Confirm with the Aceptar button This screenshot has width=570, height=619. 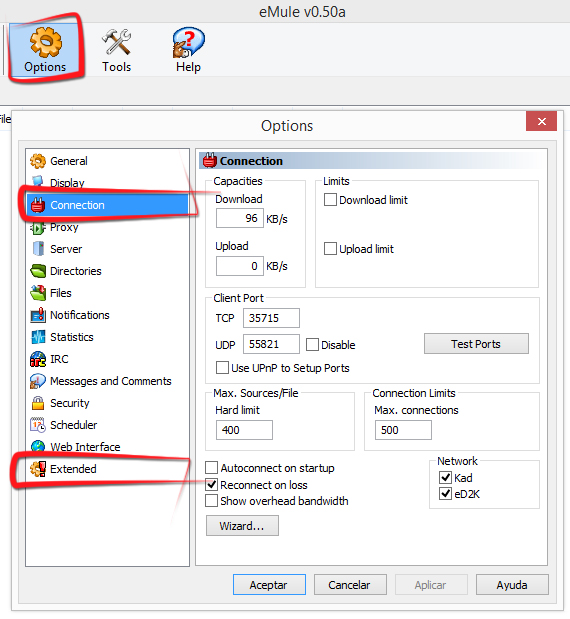(x=269, y=585)
